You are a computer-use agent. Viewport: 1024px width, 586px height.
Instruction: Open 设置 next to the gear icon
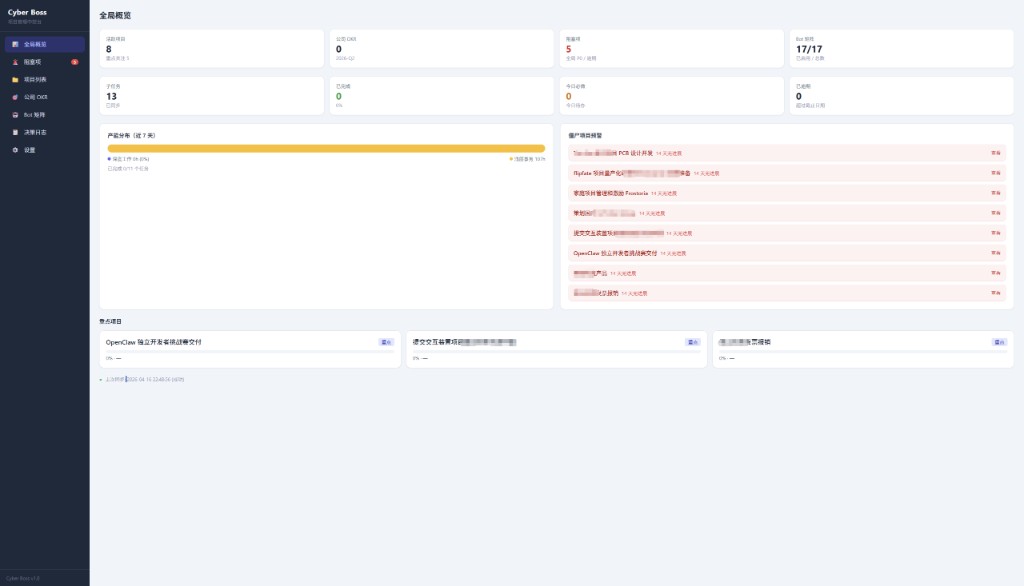click(44, 150)
